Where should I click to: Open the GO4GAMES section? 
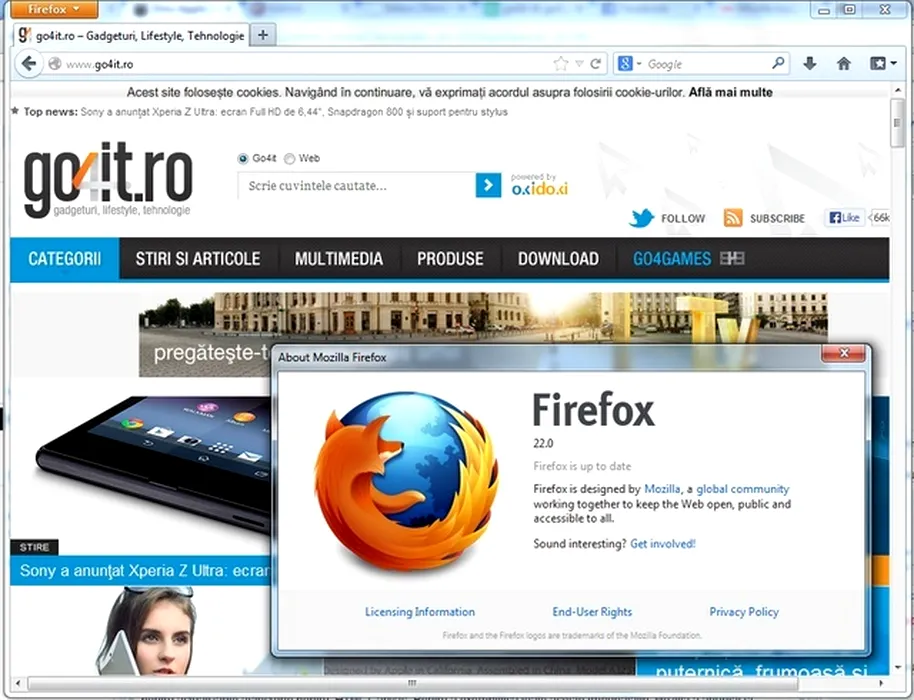pos(688,259)
